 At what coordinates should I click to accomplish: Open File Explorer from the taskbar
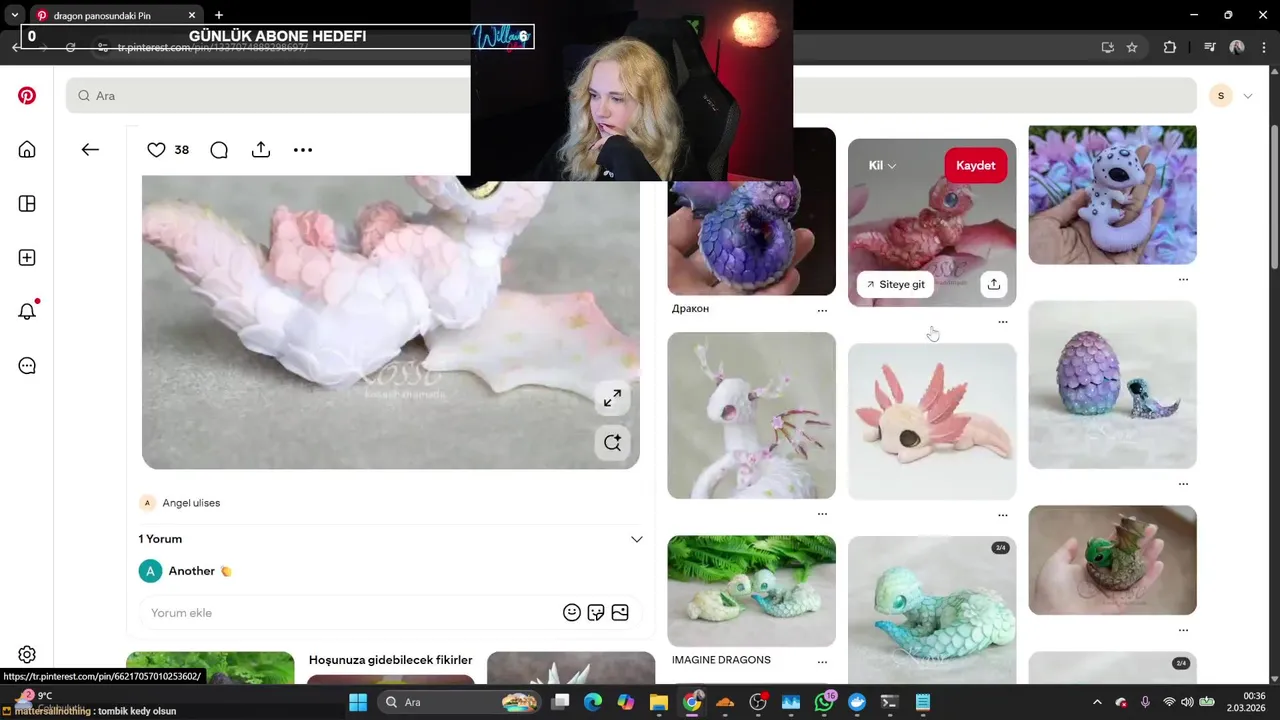[659, 702]
